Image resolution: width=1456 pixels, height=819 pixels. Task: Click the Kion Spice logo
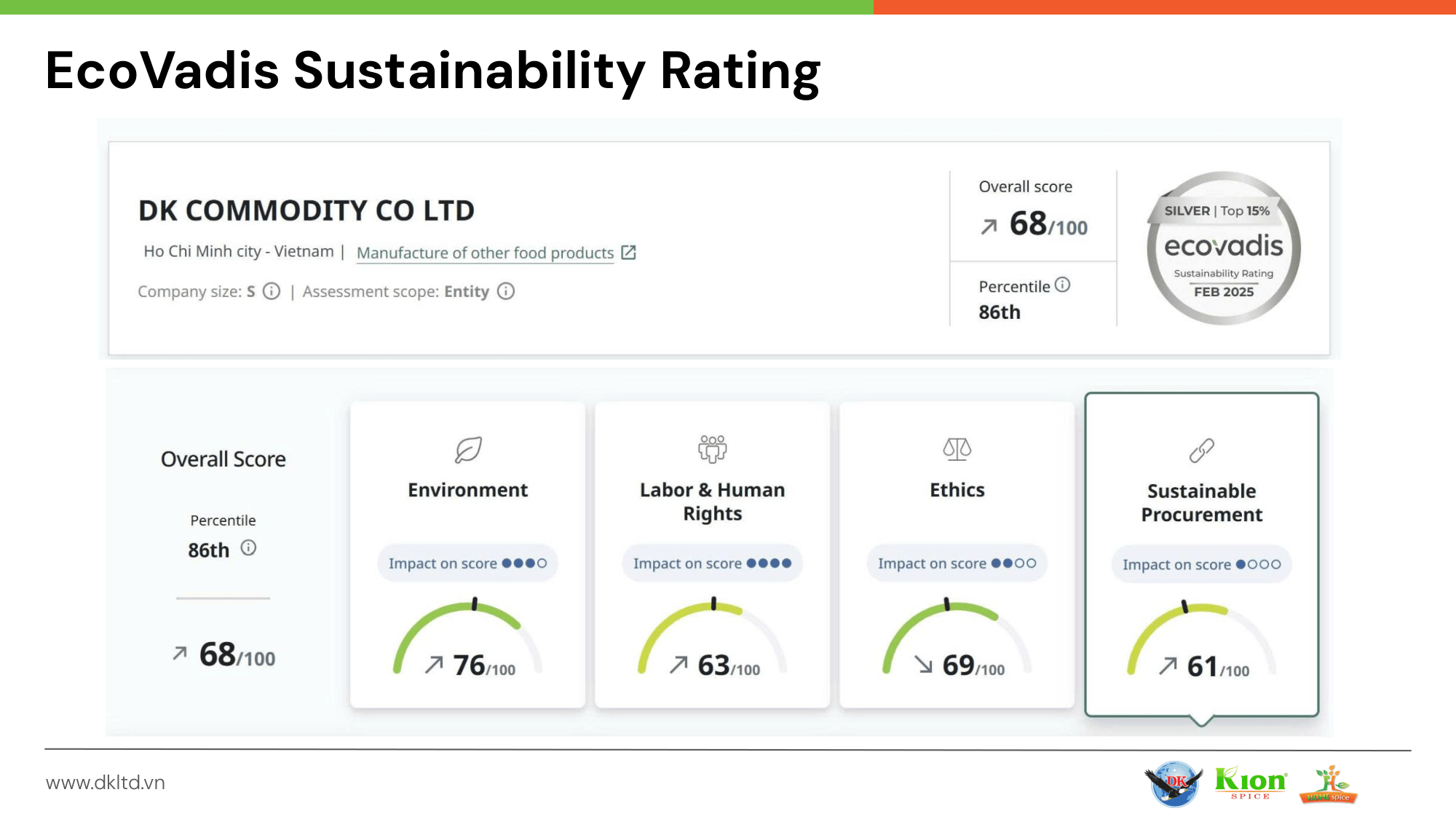[1251, 783]
